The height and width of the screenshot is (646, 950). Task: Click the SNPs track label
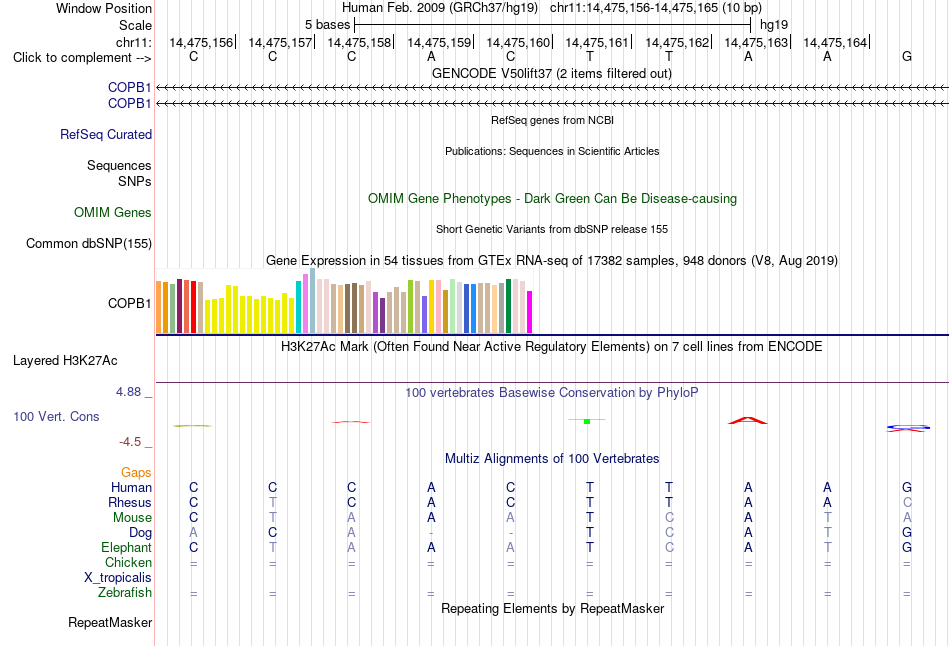tap(135, 181)
